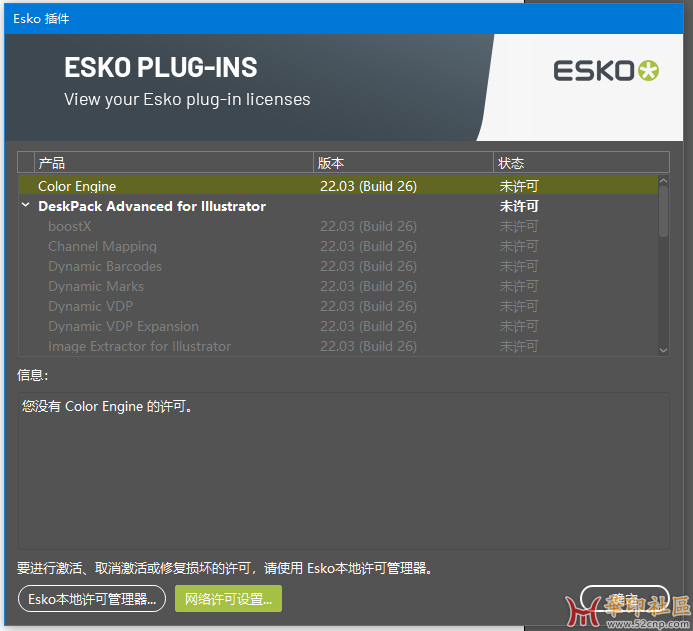Click the ESKO logo in the banner

(x=605, y=71)
